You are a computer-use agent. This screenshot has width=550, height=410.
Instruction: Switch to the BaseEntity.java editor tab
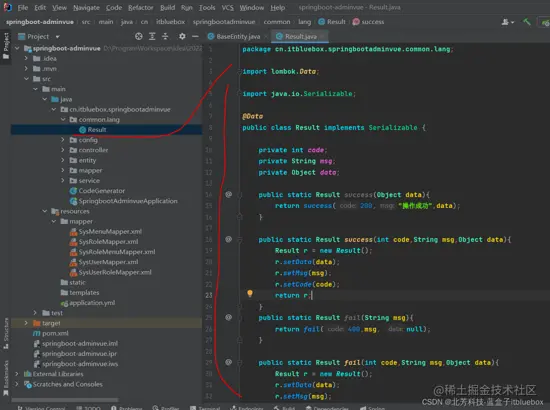[238, 36]
